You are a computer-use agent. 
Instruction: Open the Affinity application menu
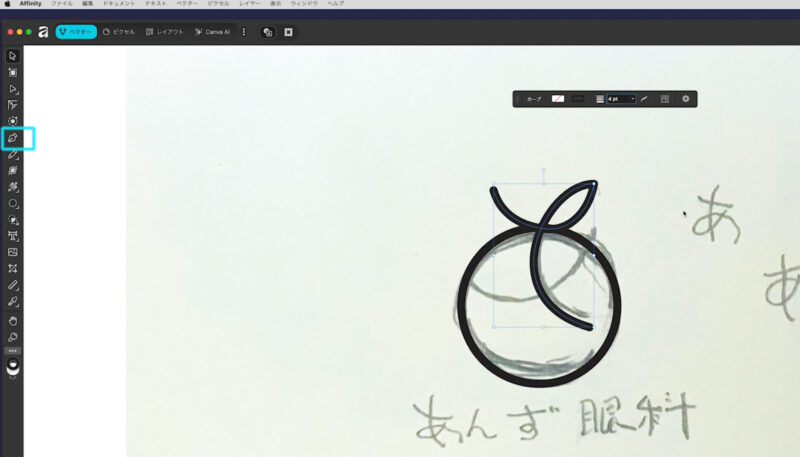[31, 4]
